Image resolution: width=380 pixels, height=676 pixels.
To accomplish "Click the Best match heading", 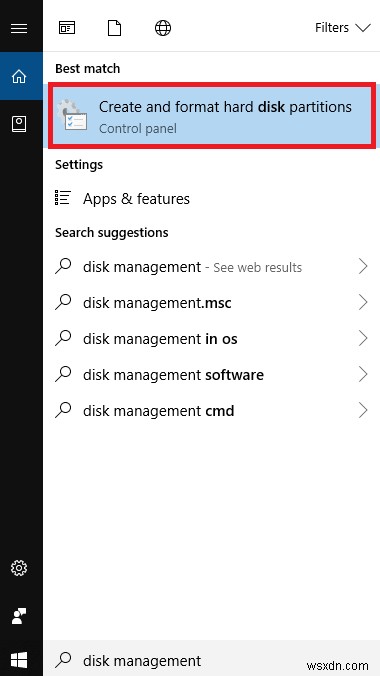I will pos(88,69).
